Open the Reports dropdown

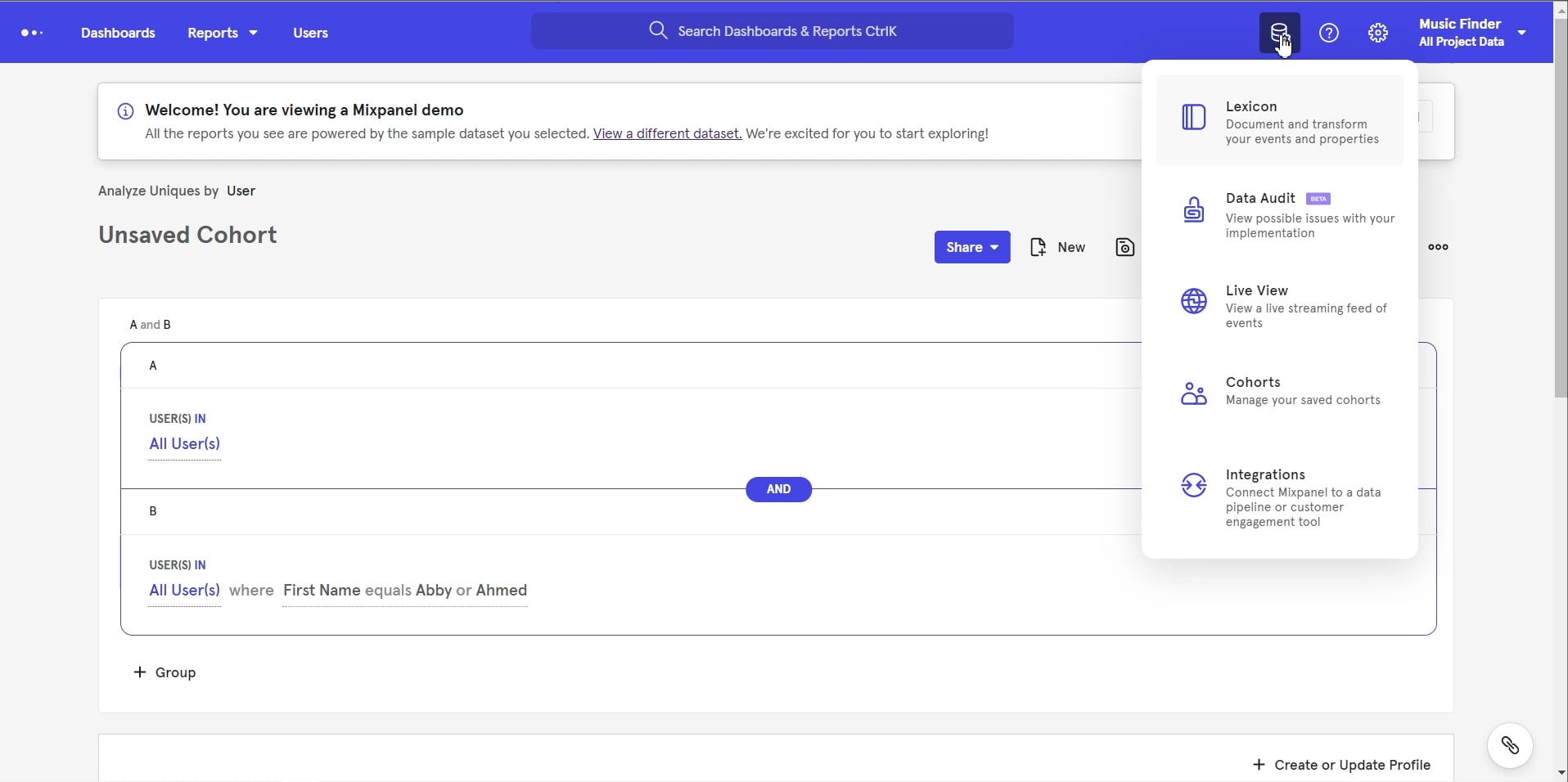[x=222, y=33]
